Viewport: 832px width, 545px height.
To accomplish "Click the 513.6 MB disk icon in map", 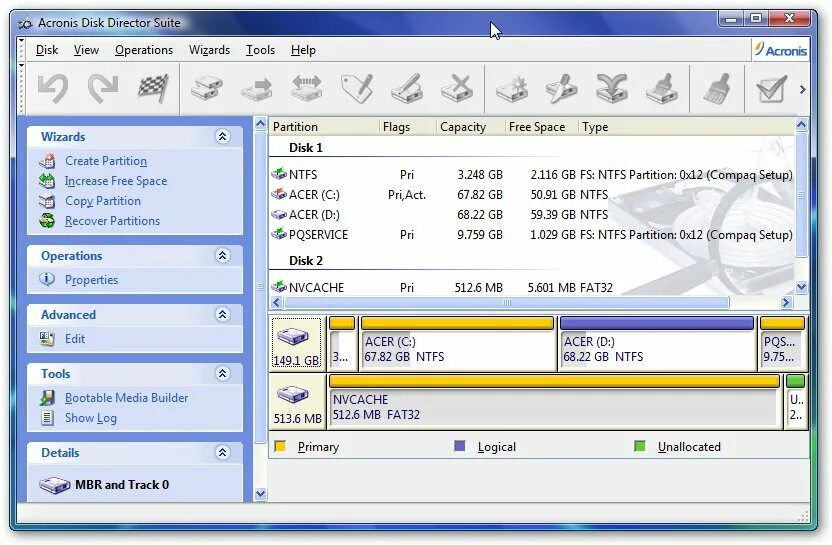I will click(293, 395).
